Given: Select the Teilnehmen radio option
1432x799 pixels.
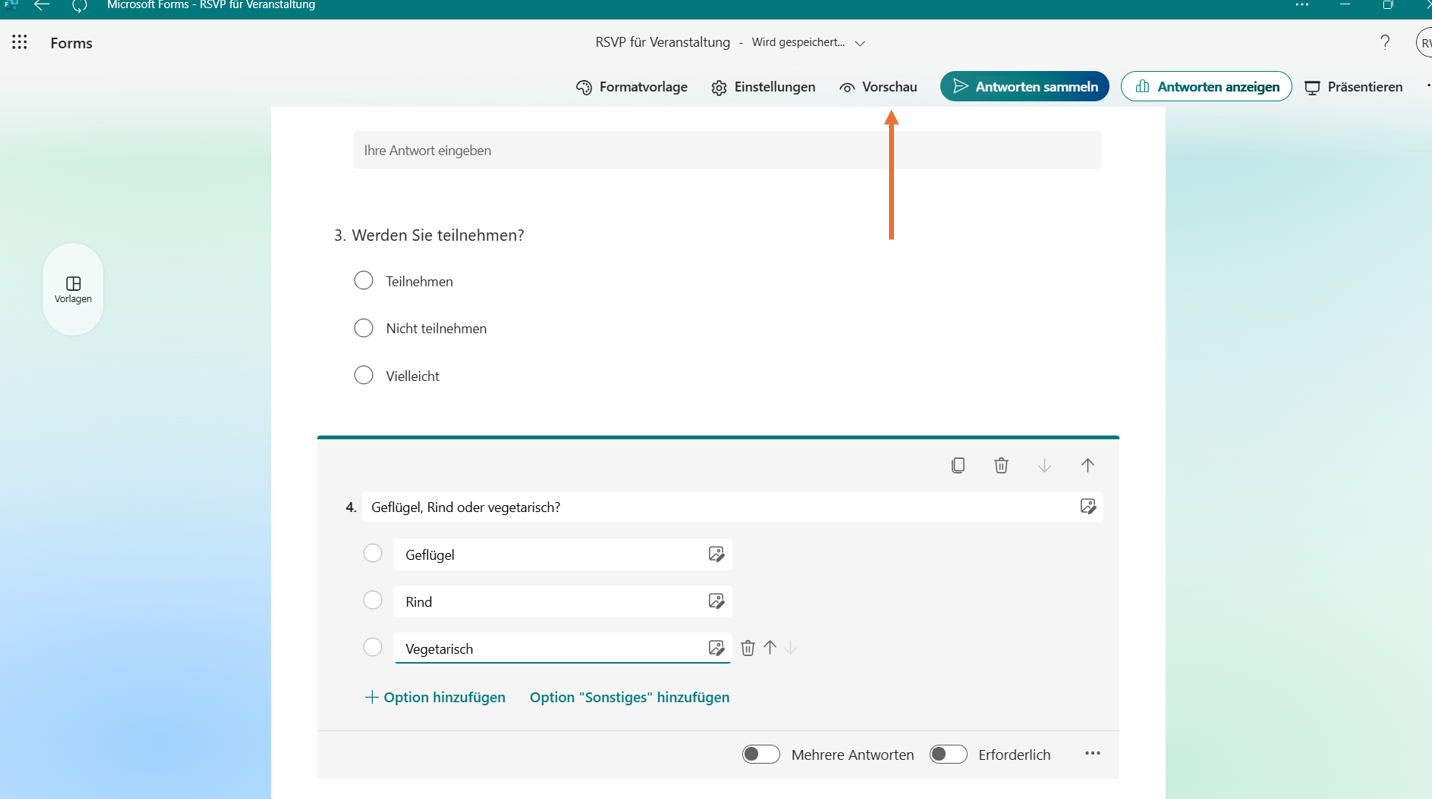Looking at the screenshot, I should coord(364,281).
